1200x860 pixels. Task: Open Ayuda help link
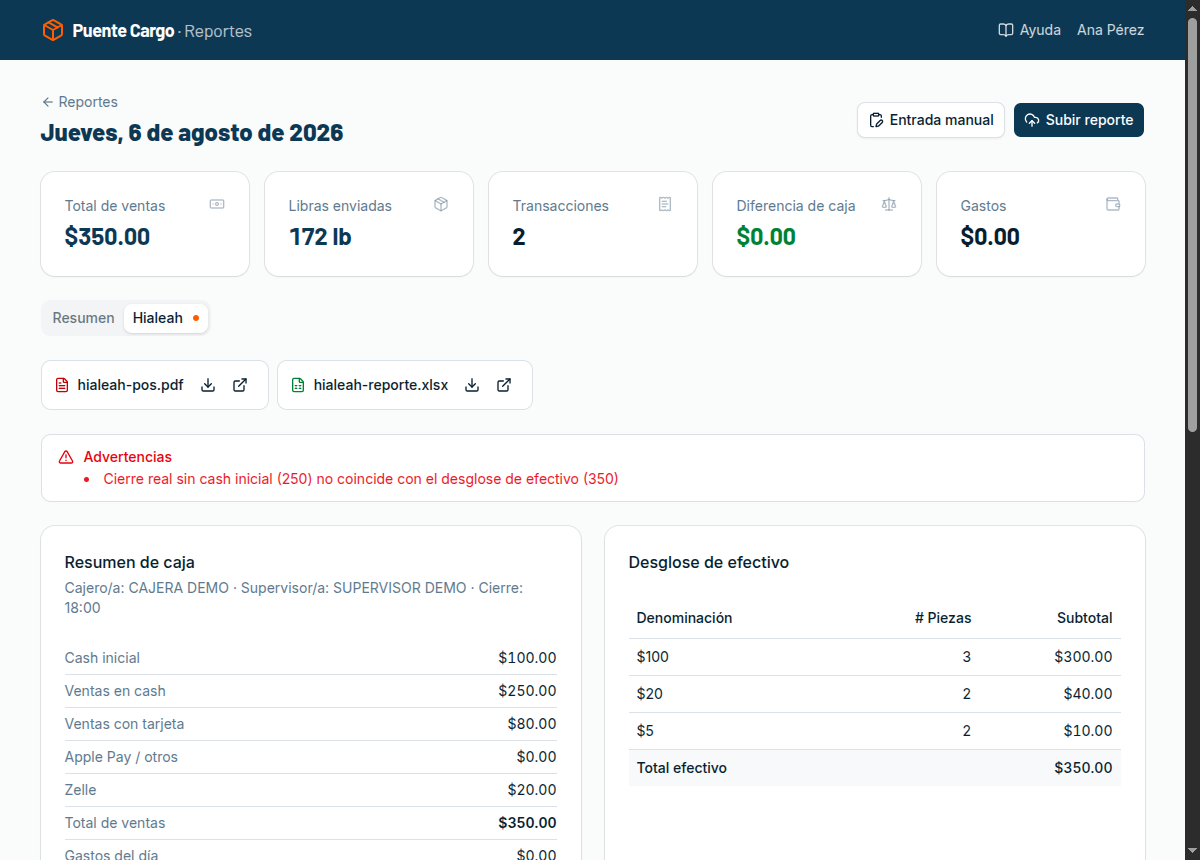pos(1029,30)
